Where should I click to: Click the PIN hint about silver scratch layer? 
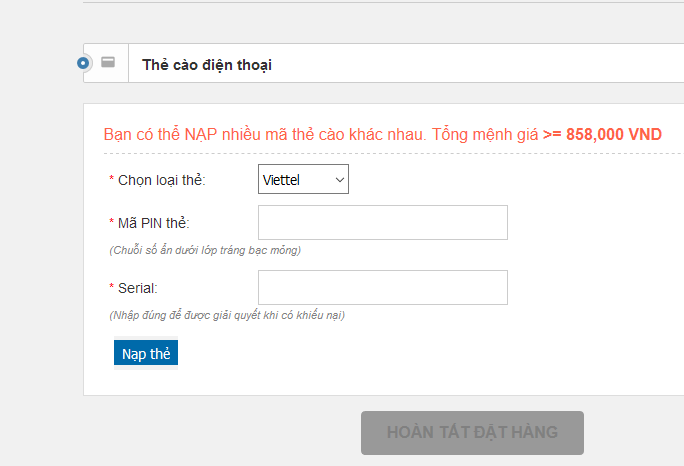click(205, 250)
